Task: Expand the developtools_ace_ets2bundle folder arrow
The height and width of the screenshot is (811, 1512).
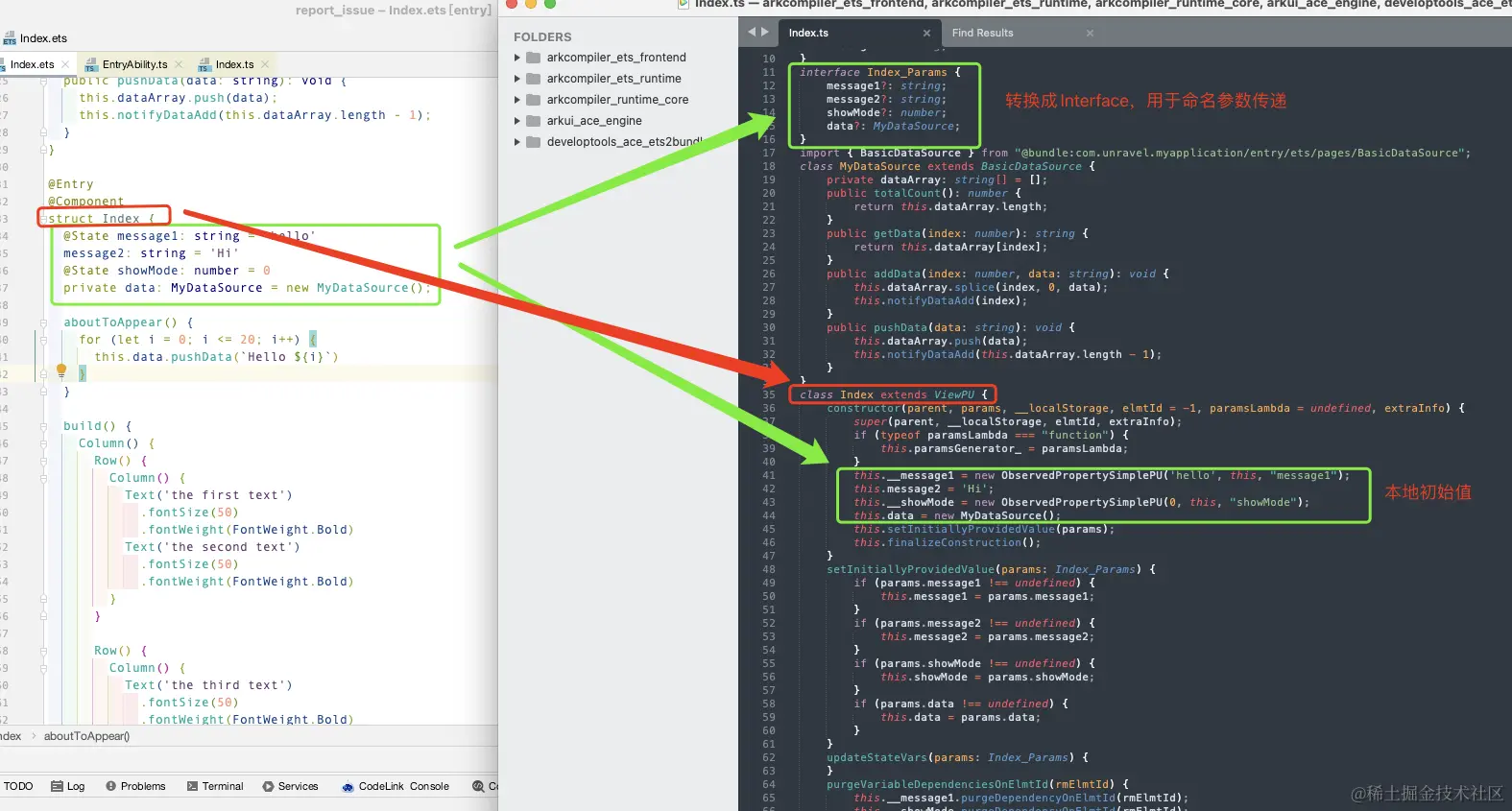Action: 517,142
